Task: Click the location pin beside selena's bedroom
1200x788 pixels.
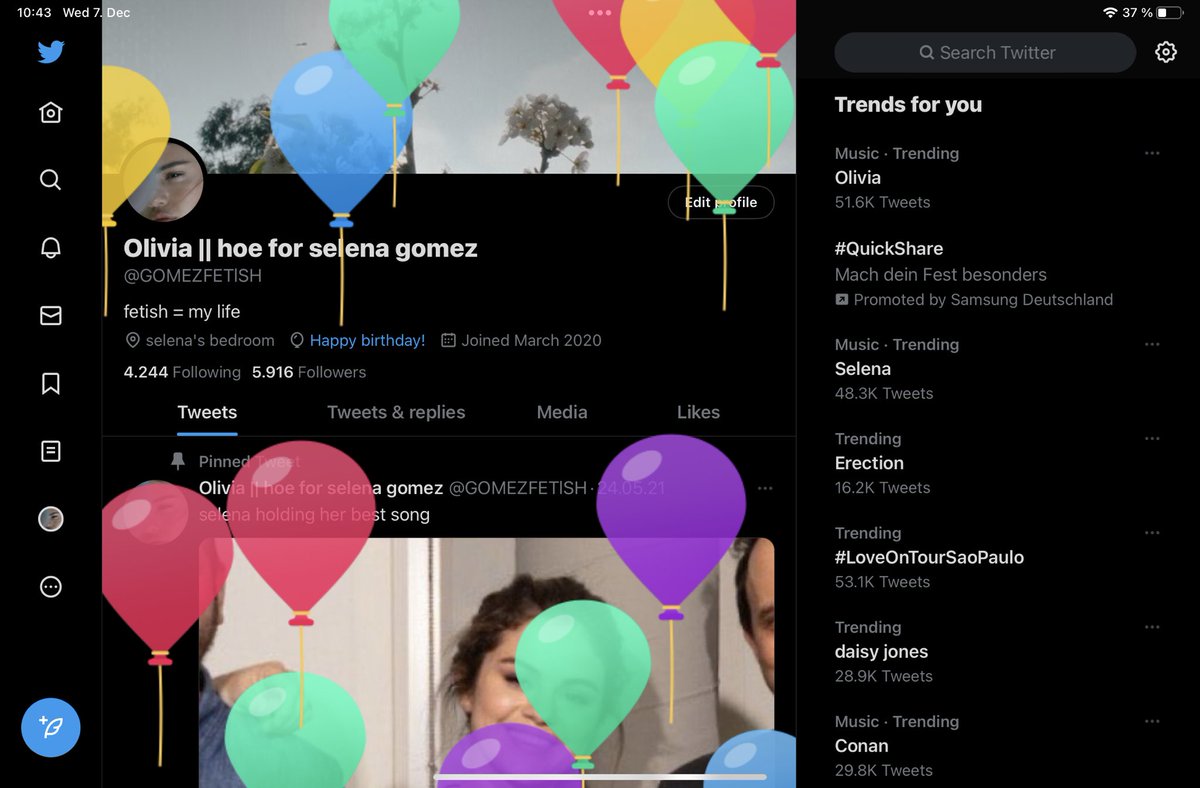Action: 132,341
